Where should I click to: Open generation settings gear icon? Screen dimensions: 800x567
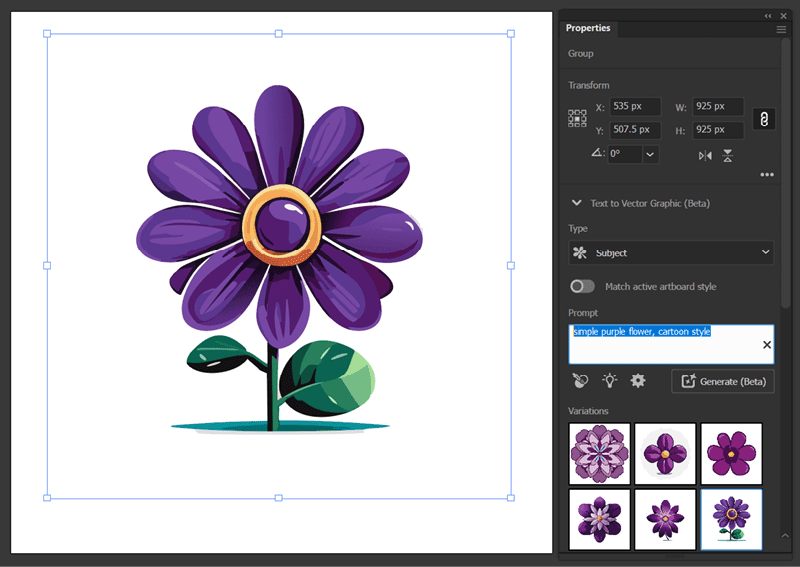638,381
